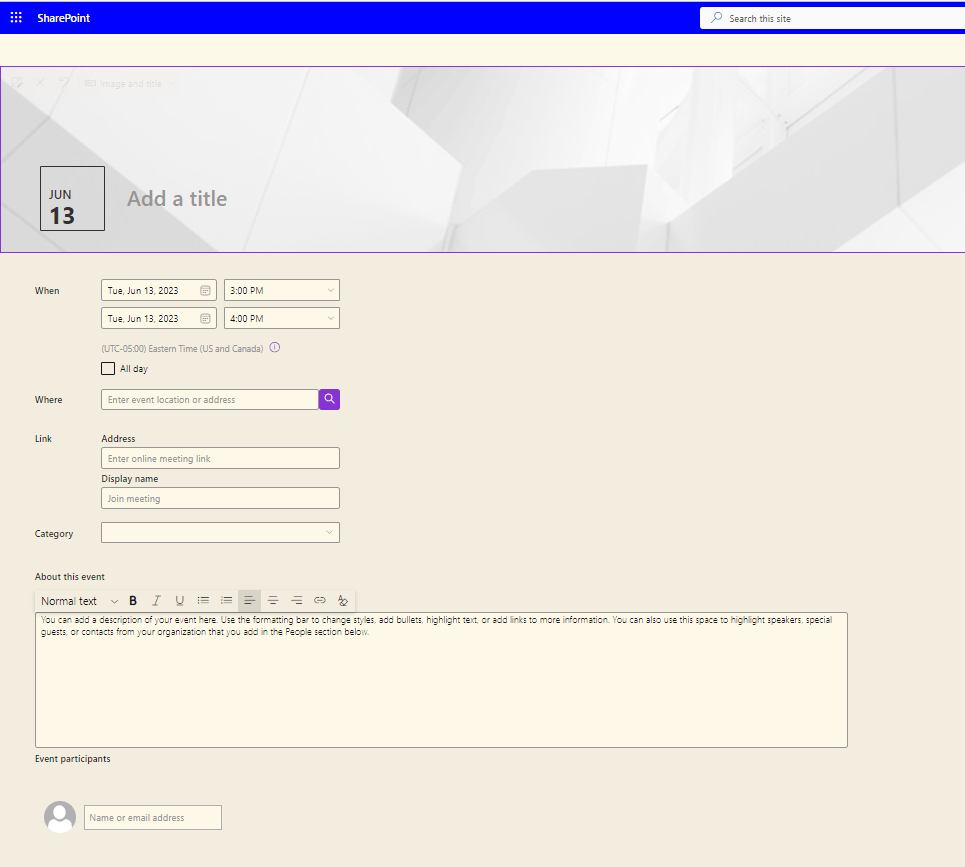The width and height of the screenshot is (965, 867).
Task: Open the Normal text style dropdown
Action: click(79, 601)
